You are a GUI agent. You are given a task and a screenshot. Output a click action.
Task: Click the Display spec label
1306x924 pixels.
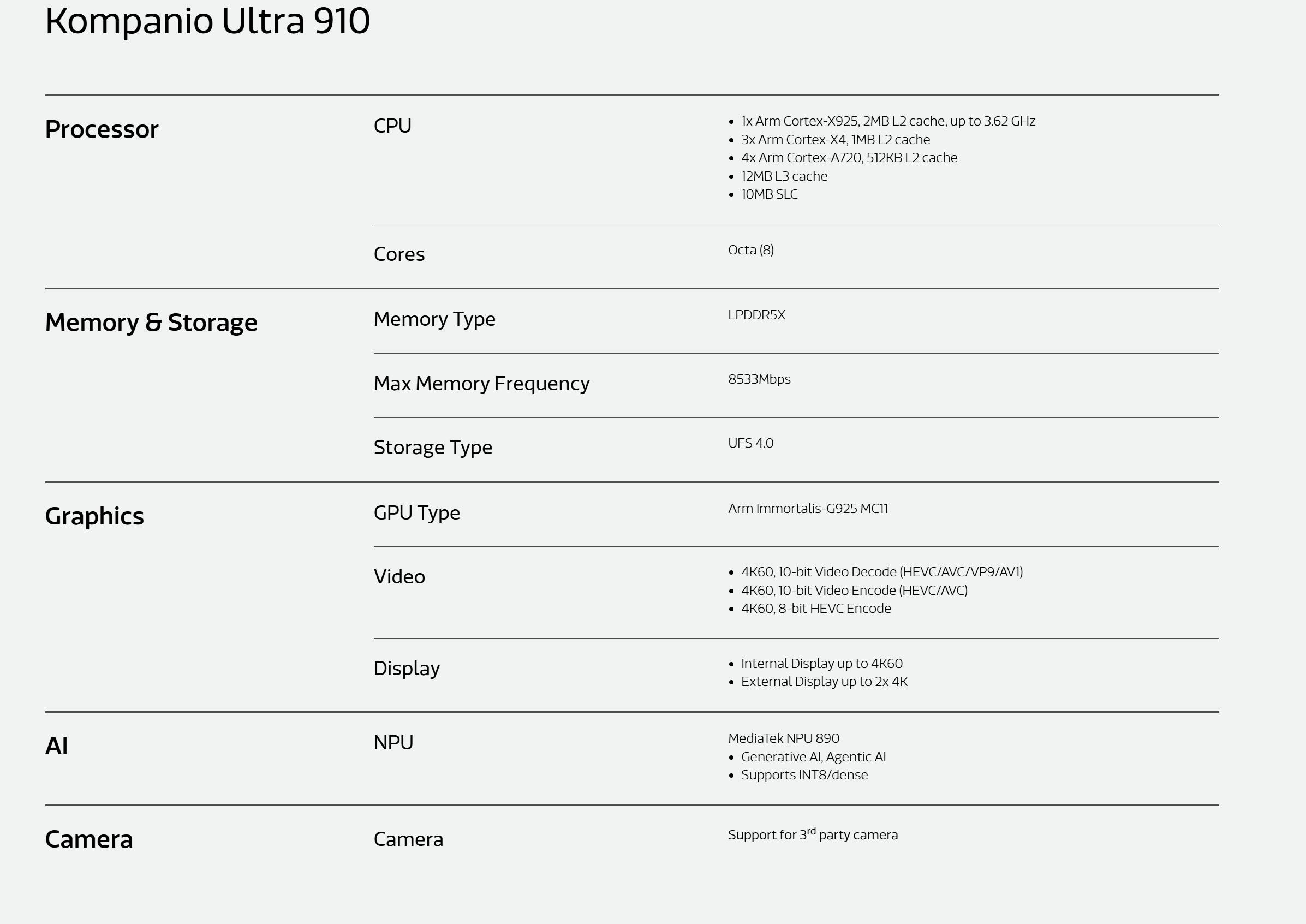(406, 668)
